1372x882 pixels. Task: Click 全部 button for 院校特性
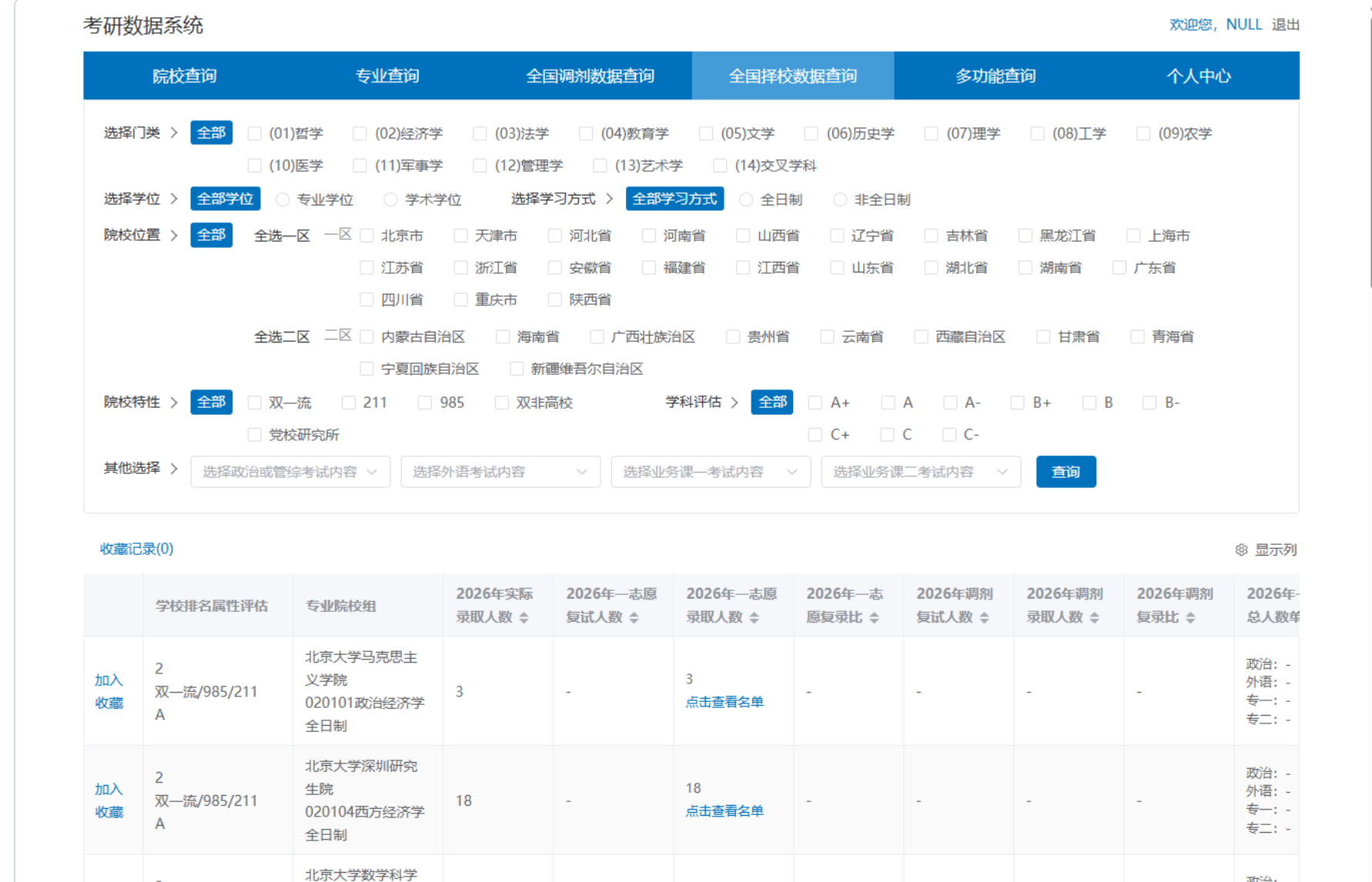[x=212, y=402]
